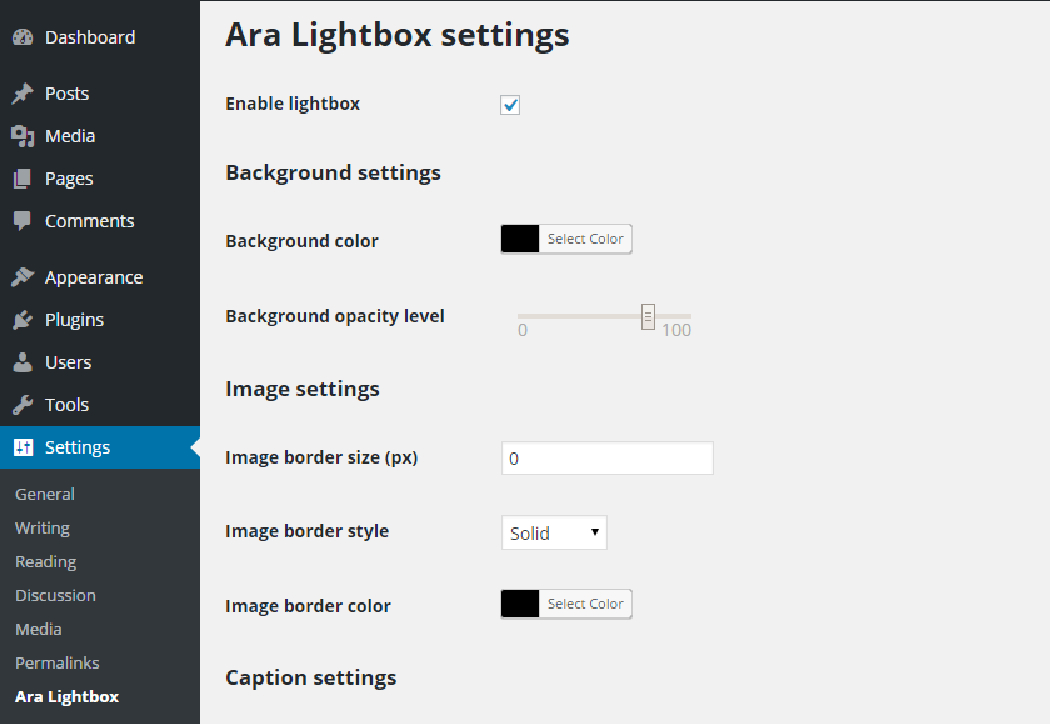
Task: Open the Reading settings submenu link
Action: 46,562
